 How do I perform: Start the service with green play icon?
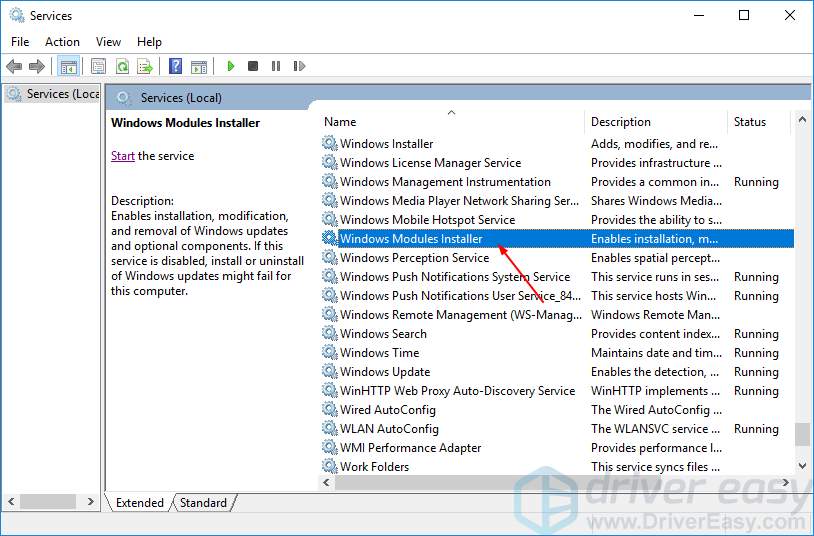[x=231, y=66]
